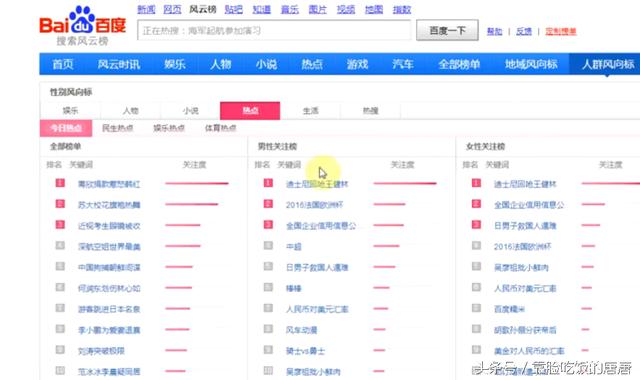640x380 pixels.
Task: Open the 百度糯米 keyword link
Action: [x=509, y=309]
